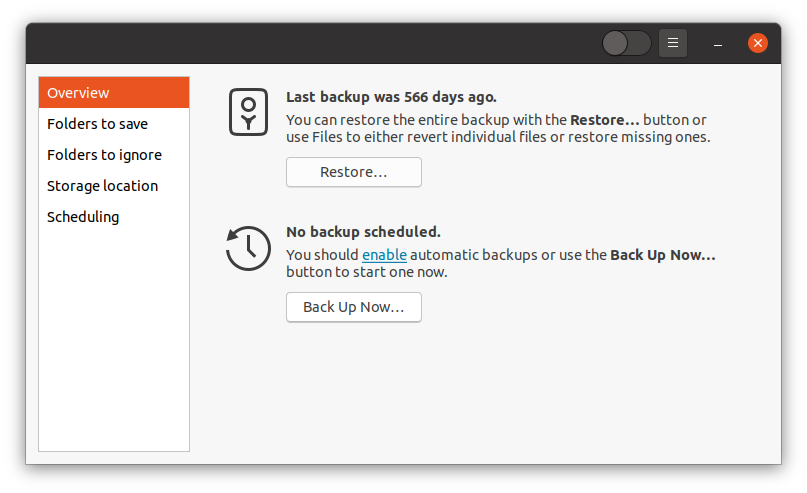807x493 pixels.
Task: Select the Overview sidebar item
Action: click(x=114, y=93)
